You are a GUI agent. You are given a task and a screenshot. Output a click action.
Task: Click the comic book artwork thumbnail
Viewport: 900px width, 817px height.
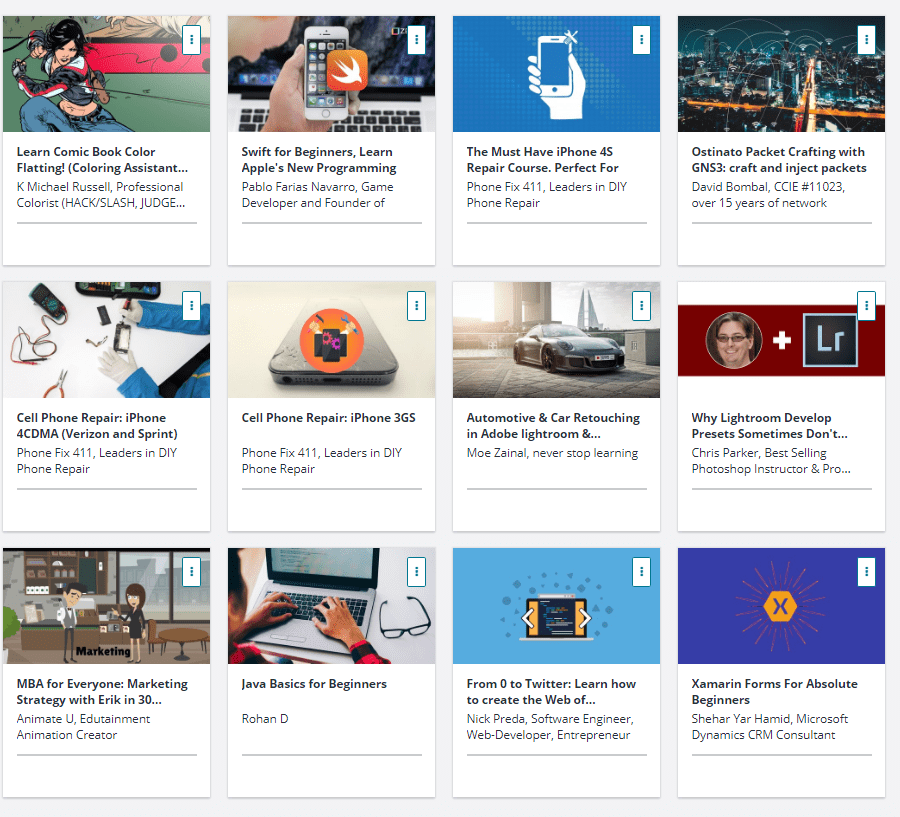(x=106, y=73)
